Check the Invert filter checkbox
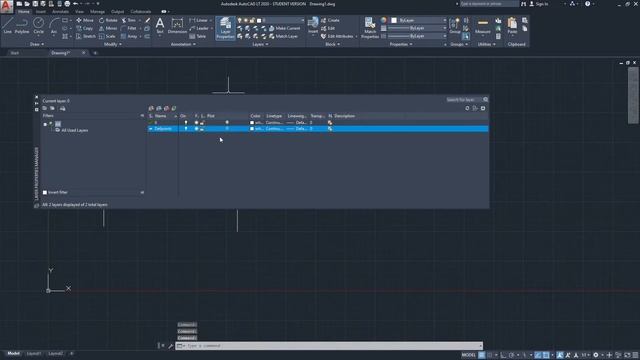Image resolution: width=640 pixels, height=360 pixels. click(45, 192)
